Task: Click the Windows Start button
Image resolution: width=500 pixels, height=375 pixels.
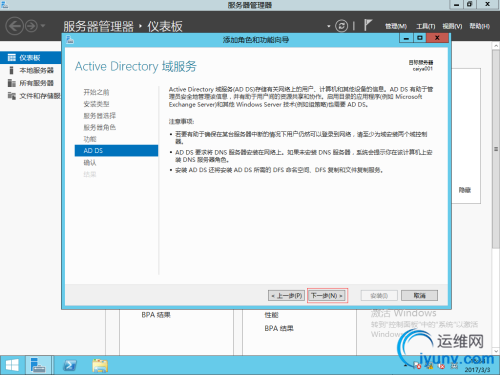Action: point(12,365)
